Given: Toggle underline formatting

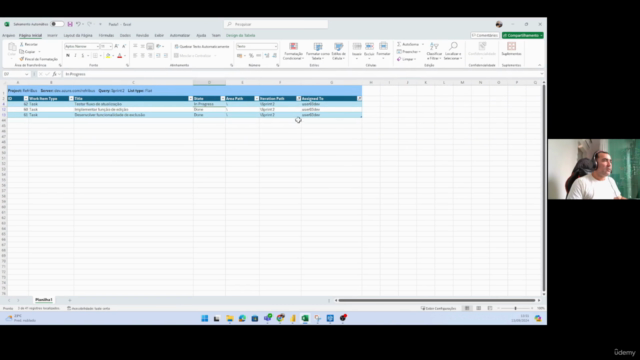Looking at the screenshot, I should point(82,56).
